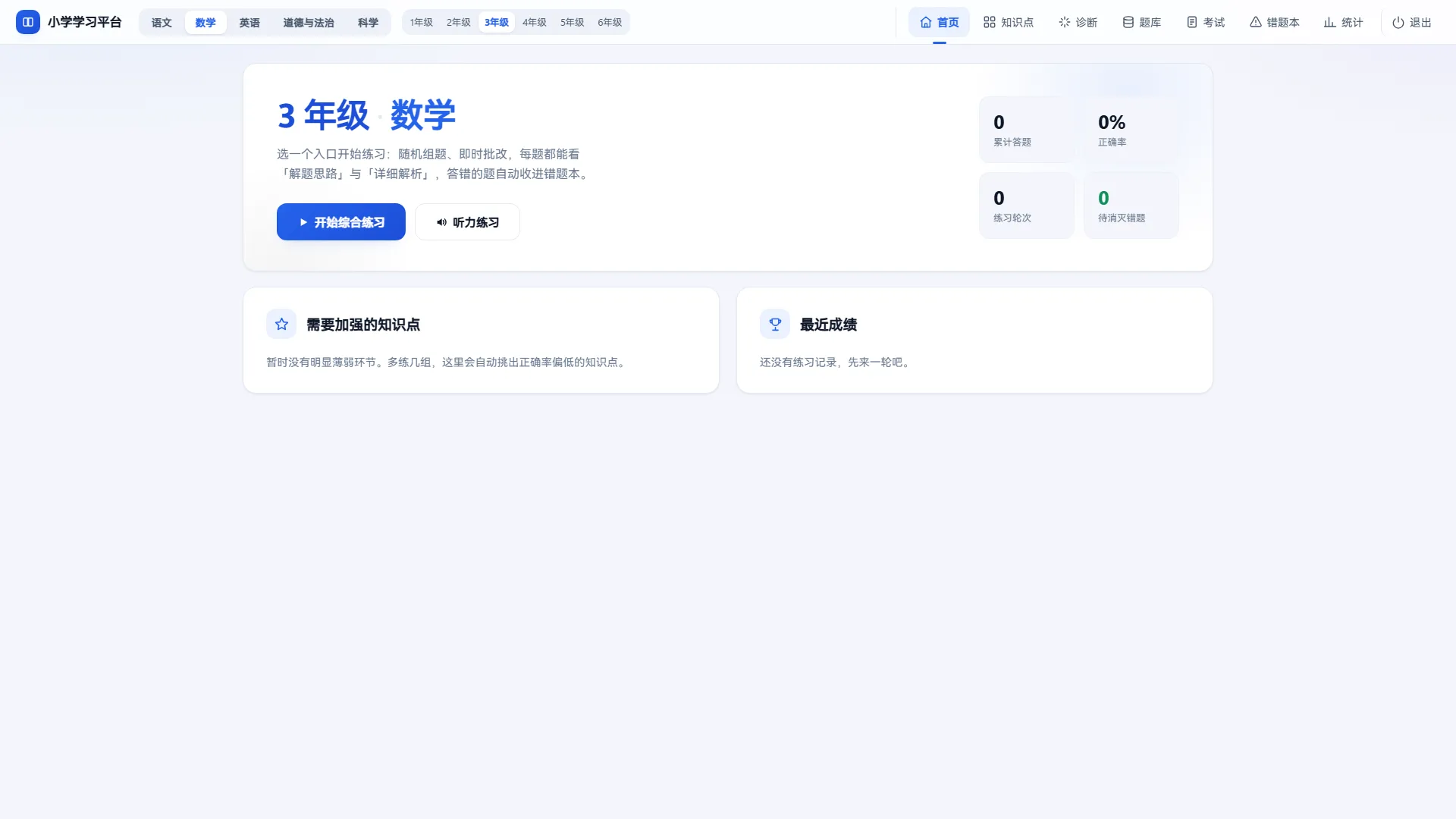Click the grid icon beside 知识点

point(989,22)
